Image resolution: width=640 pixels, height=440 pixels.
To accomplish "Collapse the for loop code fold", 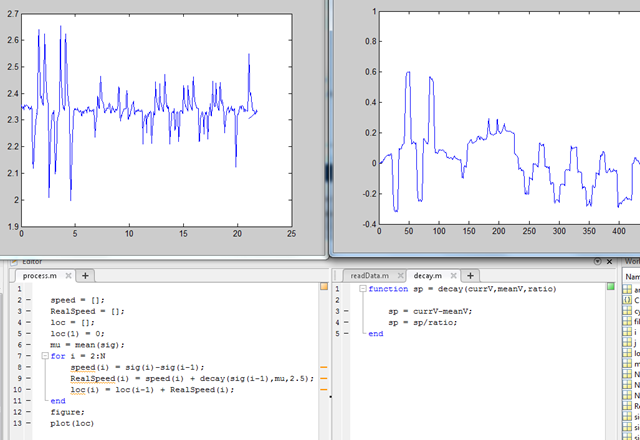I will [x=45, y=356].
